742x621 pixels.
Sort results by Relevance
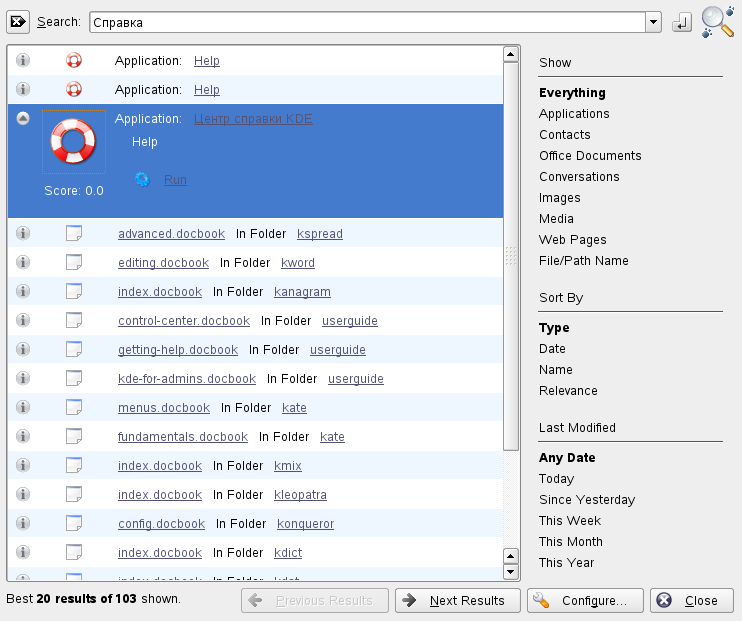(x=568, y=391)
